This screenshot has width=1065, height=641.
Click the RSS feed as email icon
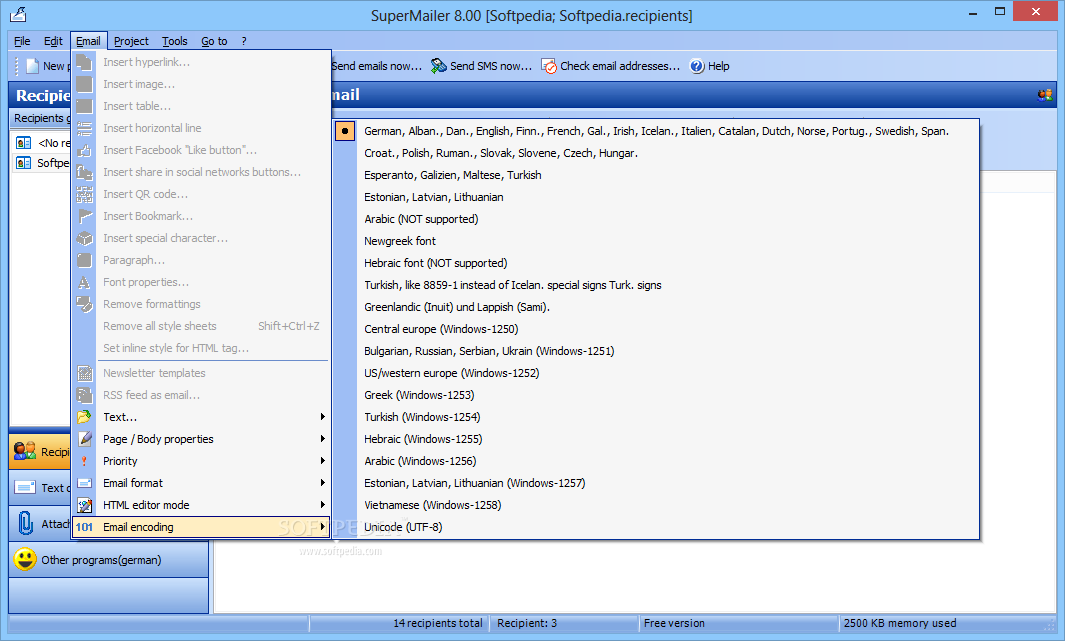coord(84,395)
